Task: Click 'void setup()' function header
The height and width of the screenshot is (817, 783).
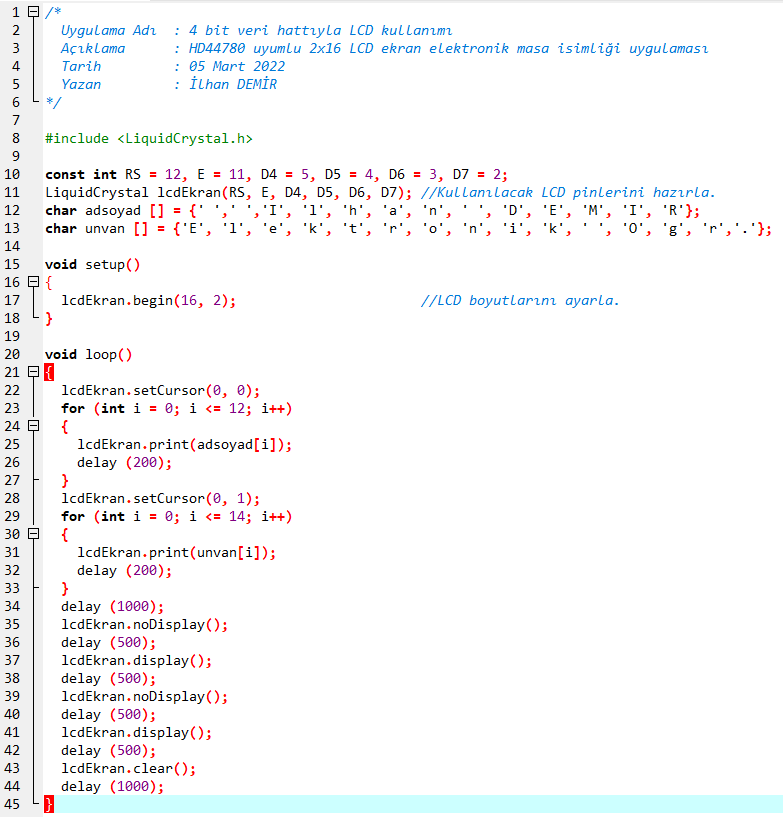Action: [x=93, y=265]
